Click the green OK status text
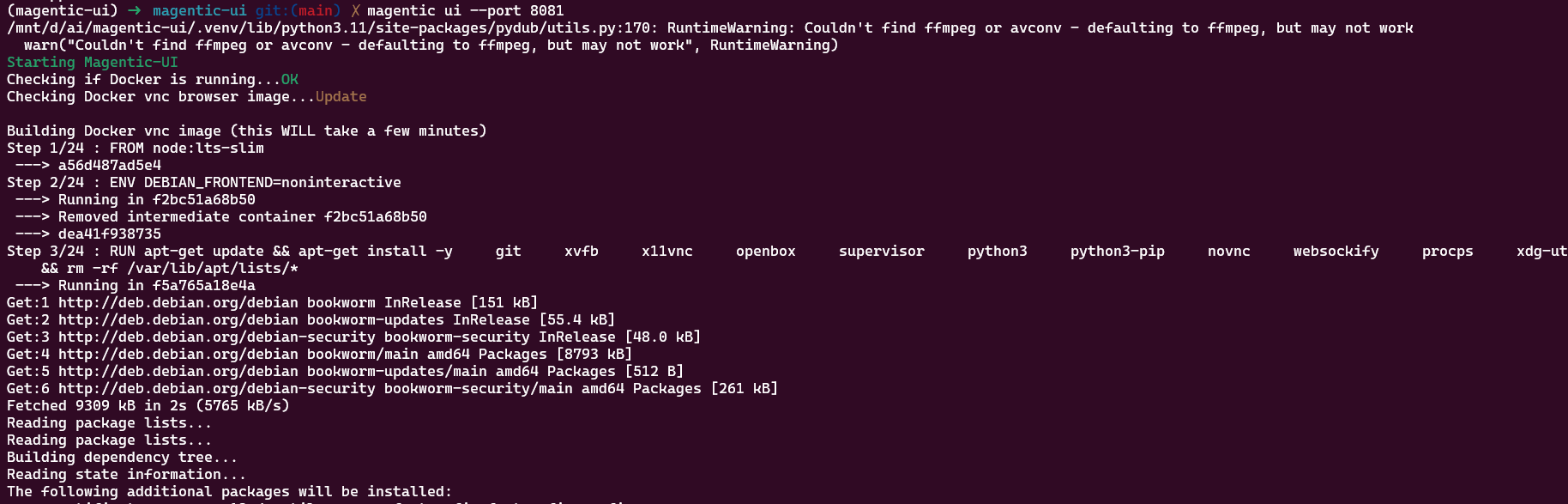This screenshot has height=504, width=1568. coord(290,79)
